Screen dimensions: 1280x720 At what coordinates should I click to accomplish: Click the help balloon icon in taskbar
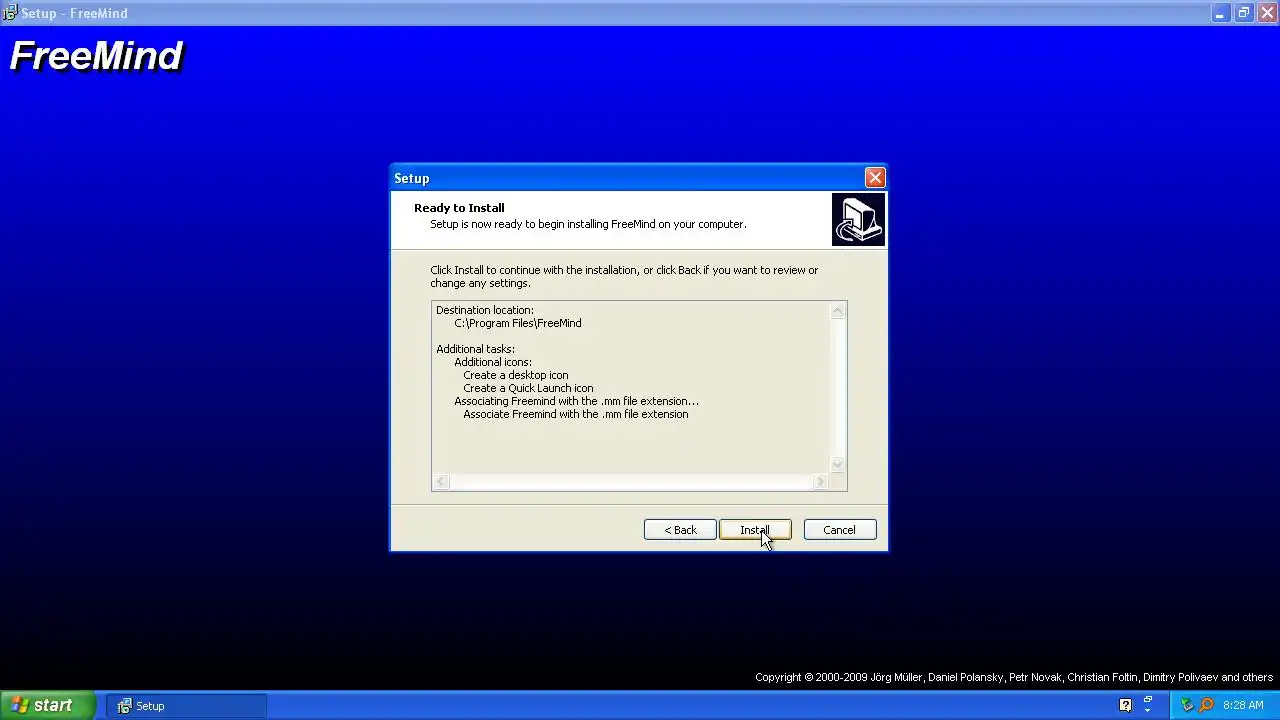(x=1125, y=706)
